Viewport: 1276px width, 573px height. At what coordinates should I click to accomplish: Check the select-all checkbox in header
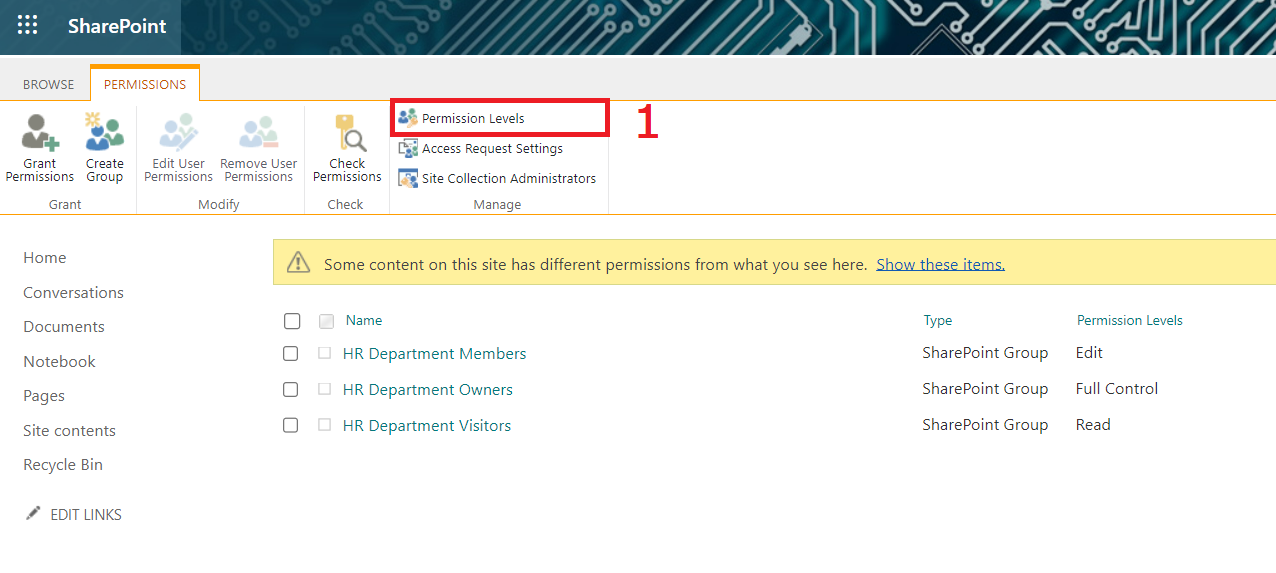(292, 321)
